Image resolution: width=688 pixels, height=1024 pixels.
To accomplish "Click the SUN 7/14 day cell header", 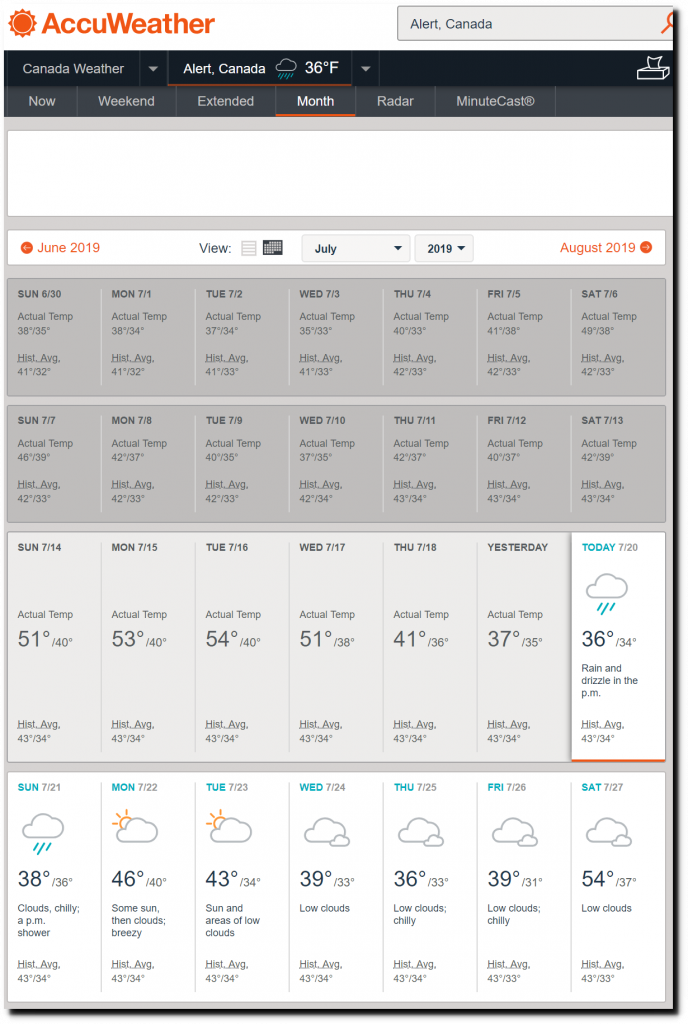I will click(39, 547).
